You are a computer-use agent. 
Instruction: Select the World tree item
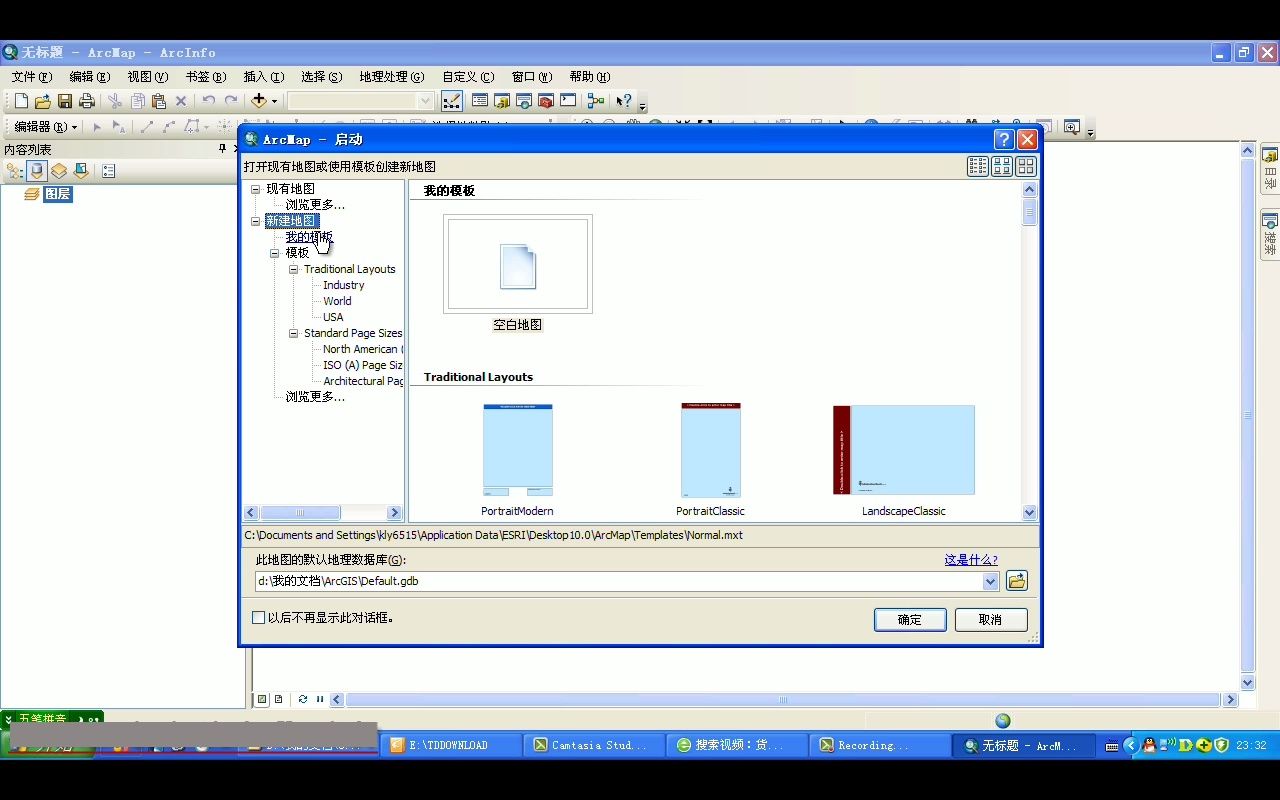(x=337, y=301)
